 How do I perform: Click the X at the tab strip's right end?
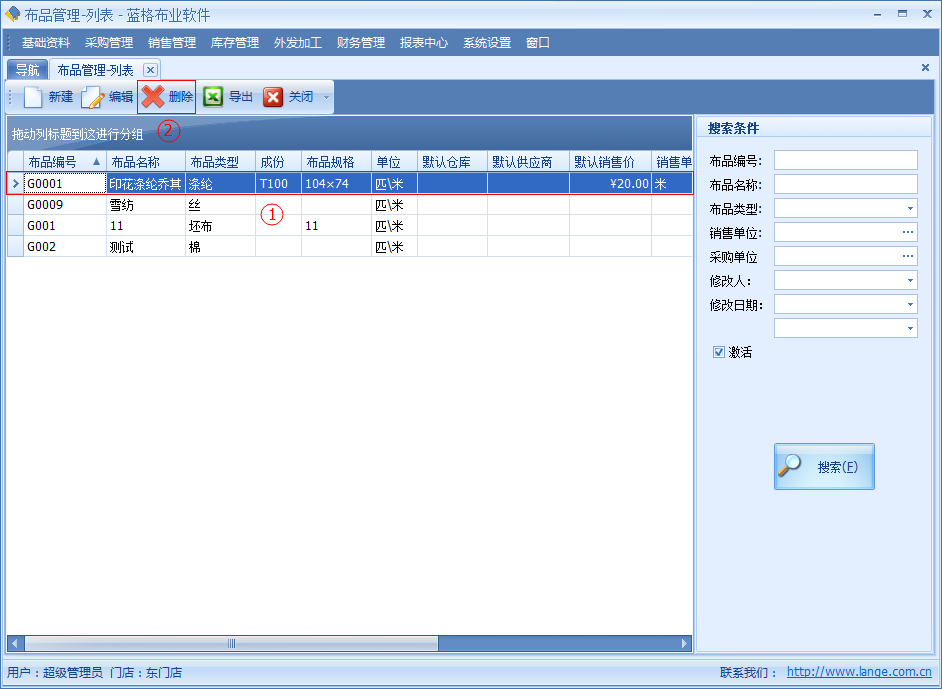925,68
